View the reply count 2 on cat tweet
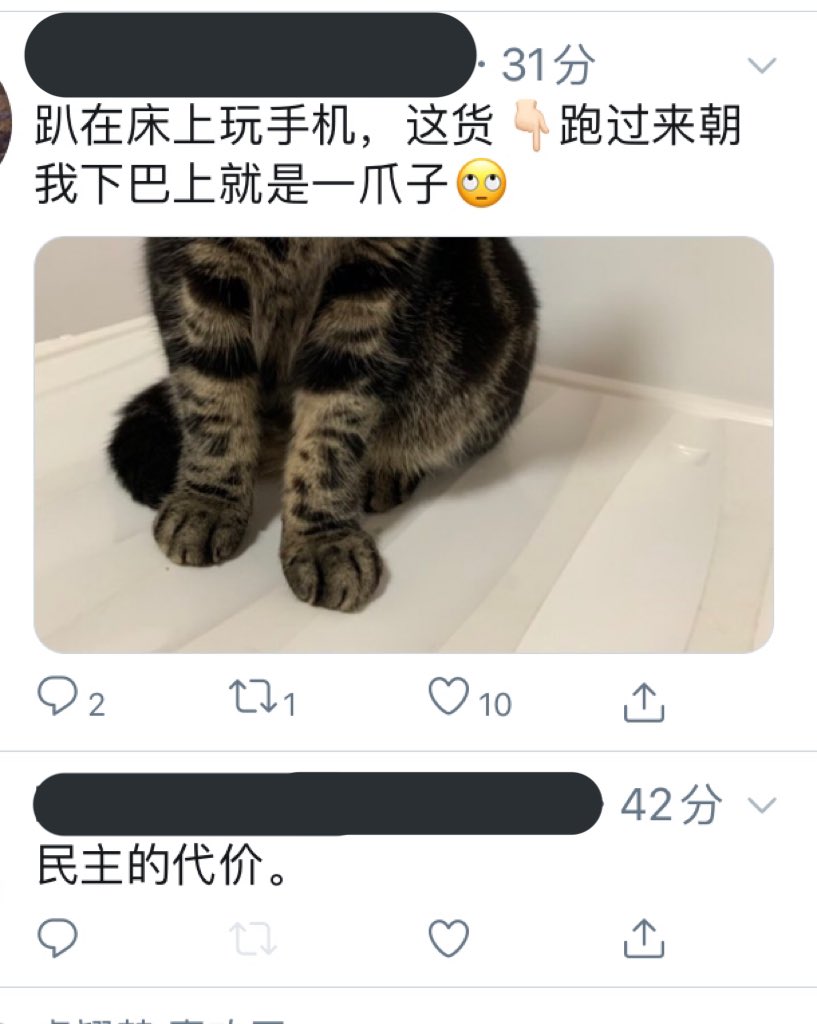Viewport: 817px width, 1024px height. point(97,705)
